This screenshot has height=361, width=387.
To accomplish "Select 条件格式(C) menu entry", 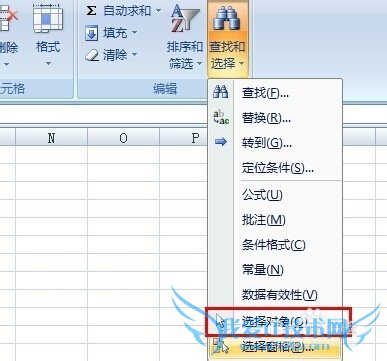I will click(275, 245).
